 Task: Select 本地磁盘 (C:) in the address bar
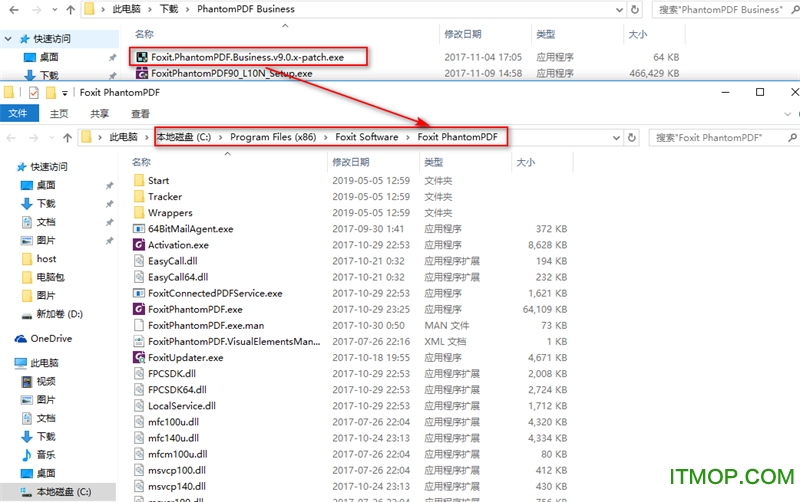pos(184,137)
